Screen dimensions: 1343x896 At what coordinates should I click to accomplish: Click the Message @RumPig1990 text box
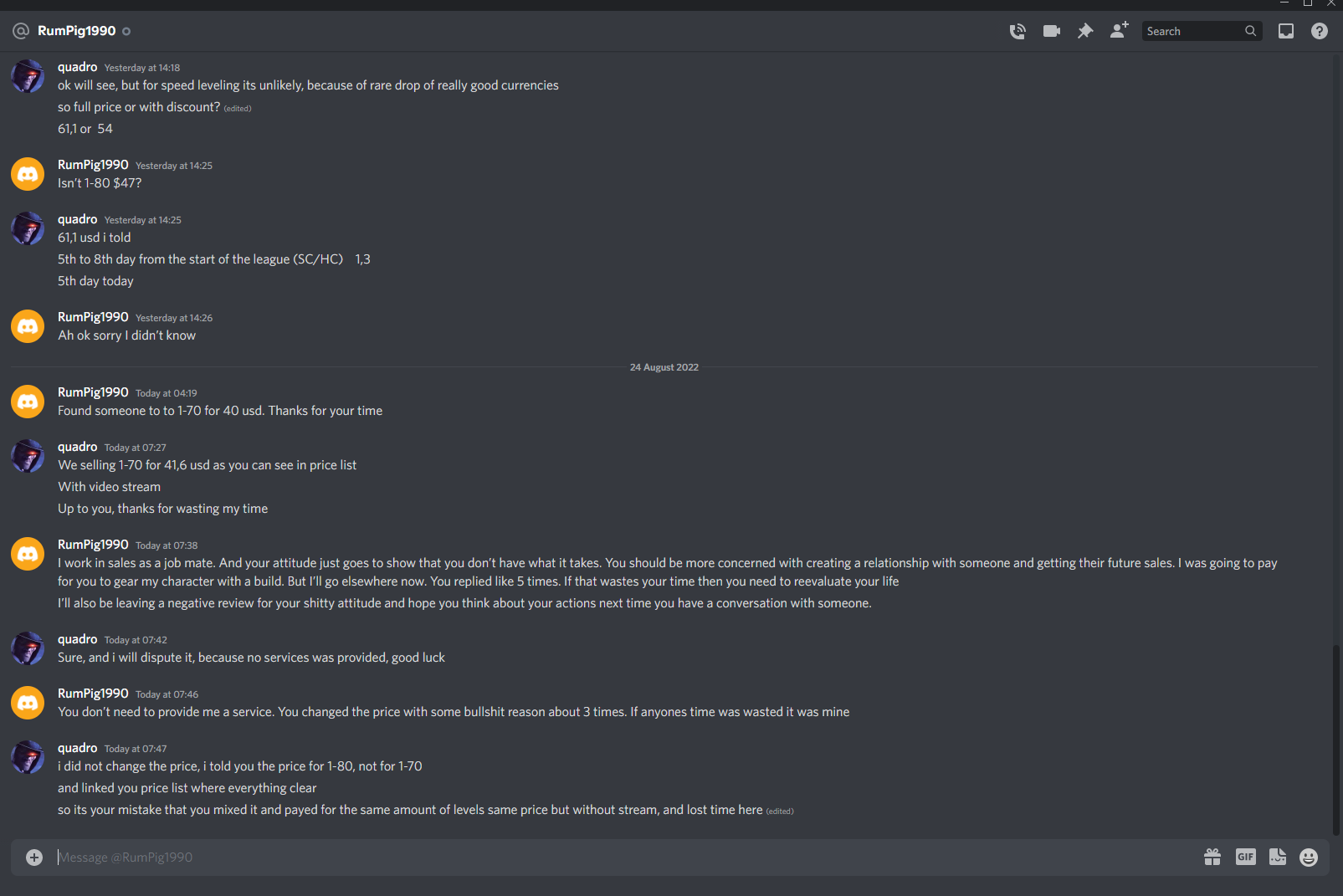point(619,857)
